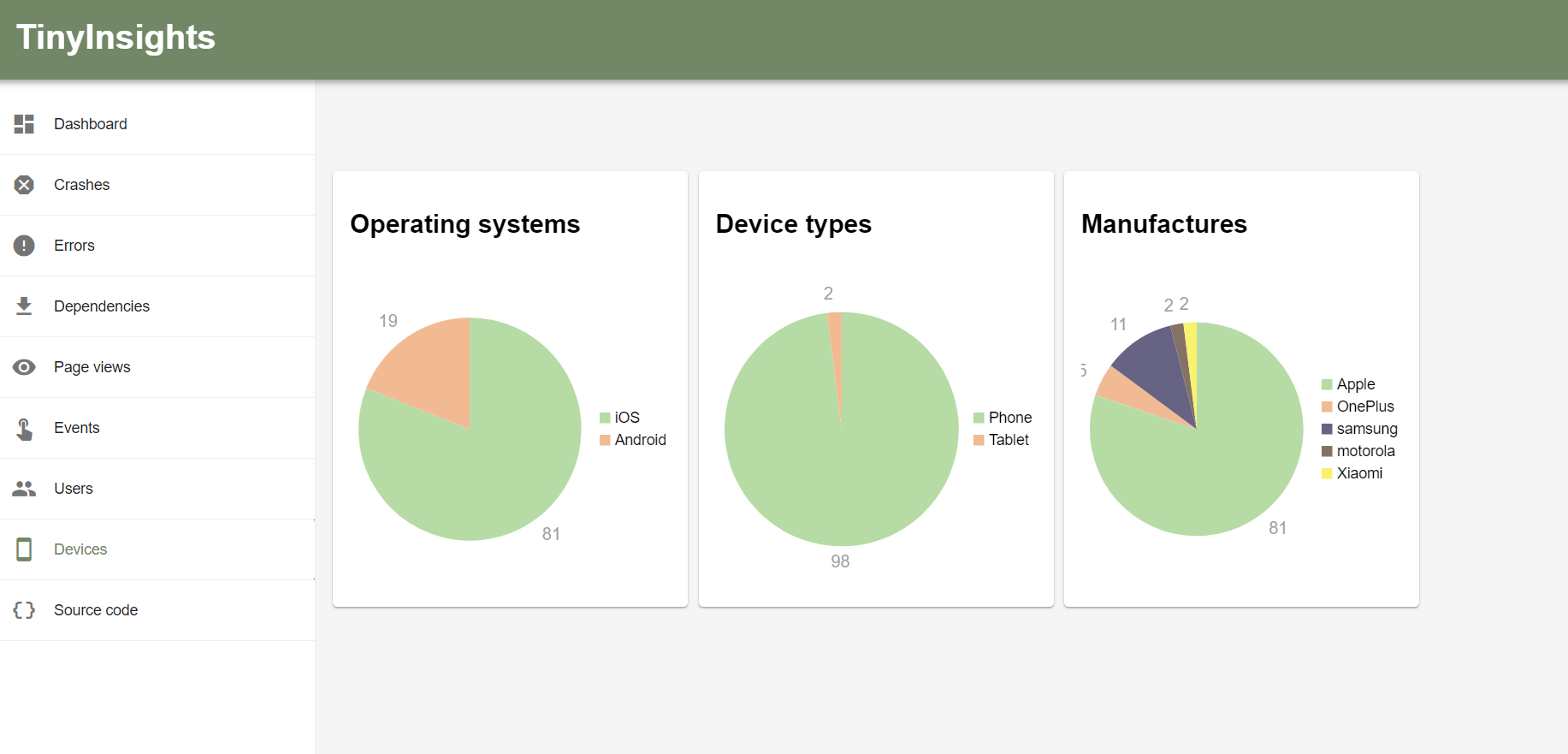Click the Manufactures card title
Image resolution: width=1568 pixels, height=754 pixels.
tap(1164, 224)
